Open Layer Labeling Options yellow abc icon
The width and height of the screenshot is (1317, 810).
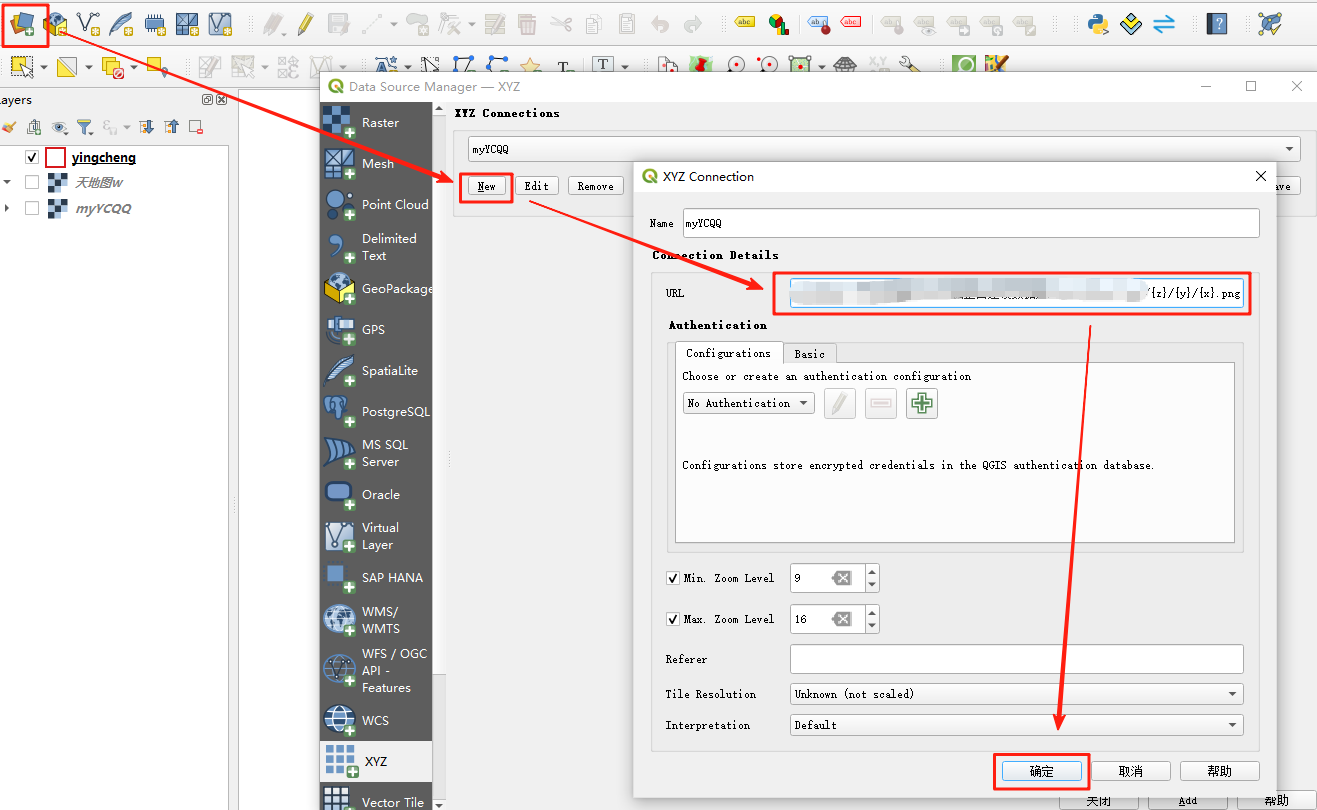pyautogui.click(x=745, y=23)
